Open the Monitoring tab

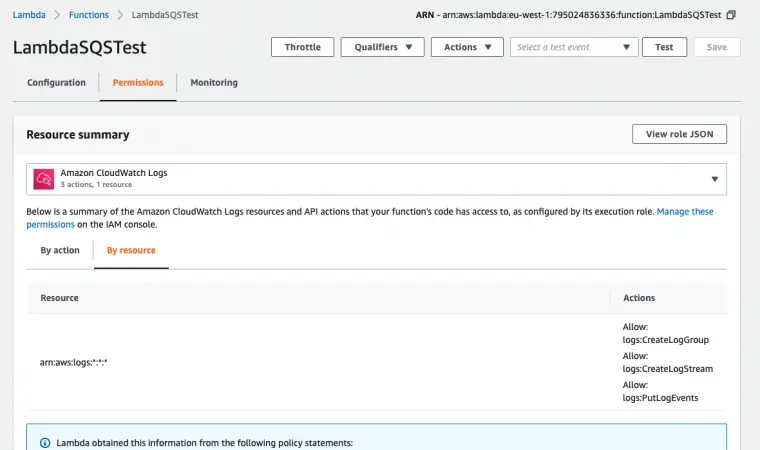click(x=214, y=83)
